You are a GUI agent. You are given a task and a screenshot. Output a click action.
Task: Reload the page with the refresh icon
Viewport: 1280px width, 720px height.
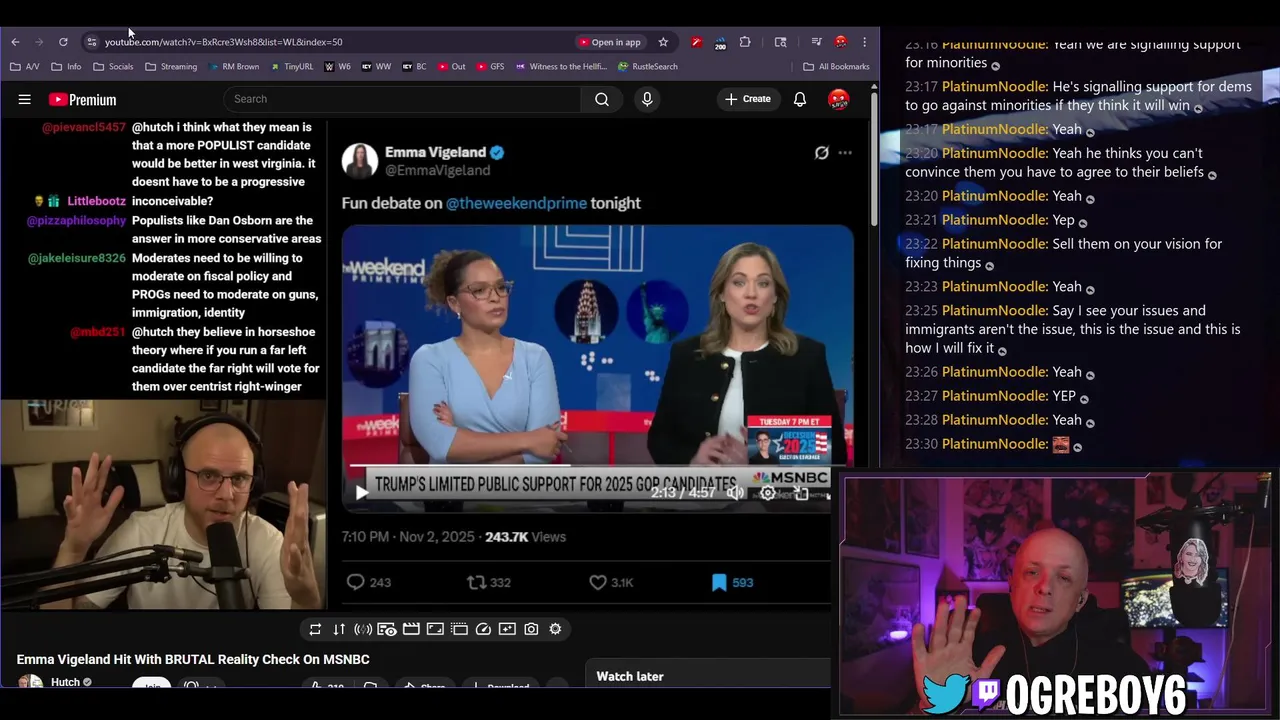click(63, 42)
